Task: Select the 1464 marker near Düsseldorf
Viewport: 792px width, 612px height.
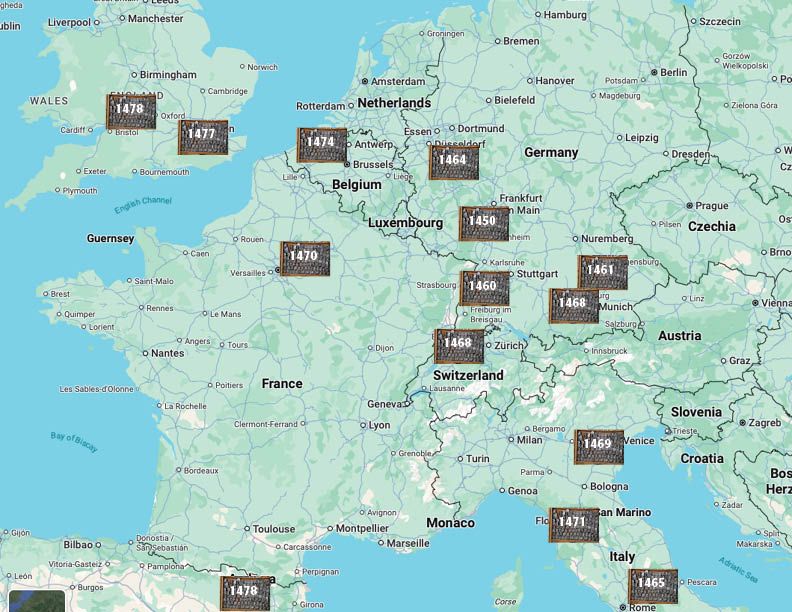Action: 454,162
